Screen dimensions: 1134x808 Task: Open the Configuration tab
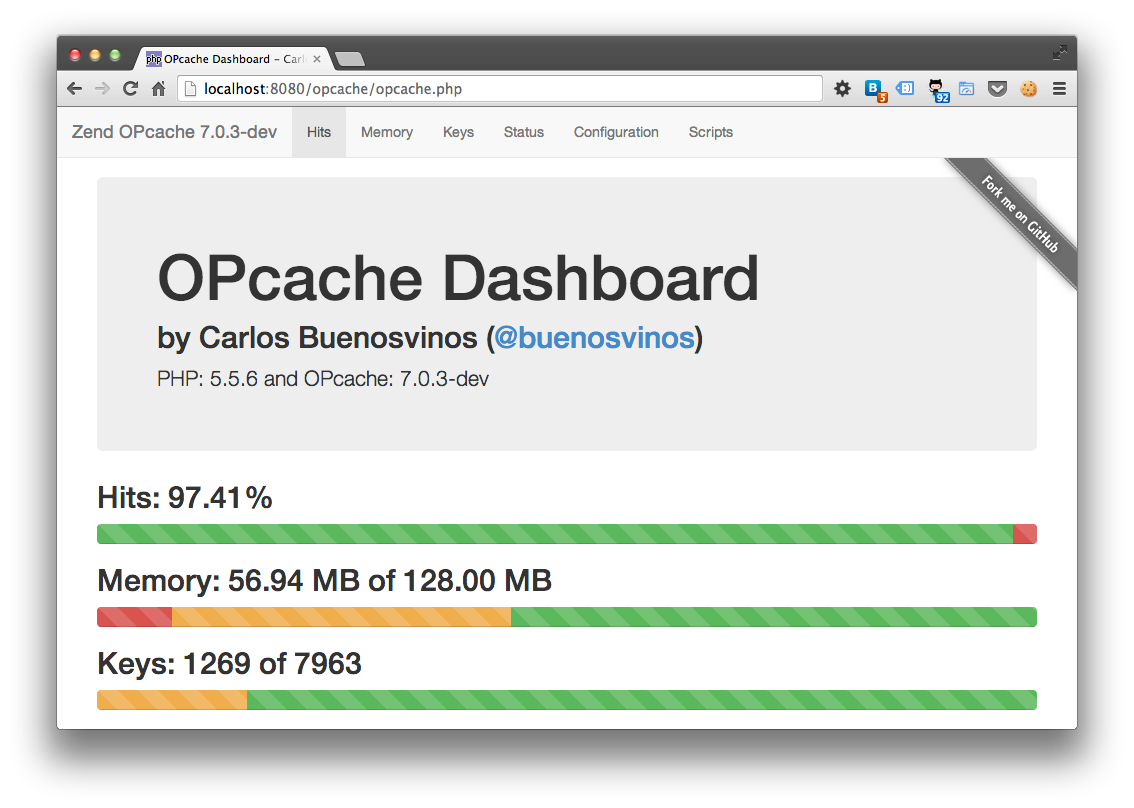(x=616, y=132)
